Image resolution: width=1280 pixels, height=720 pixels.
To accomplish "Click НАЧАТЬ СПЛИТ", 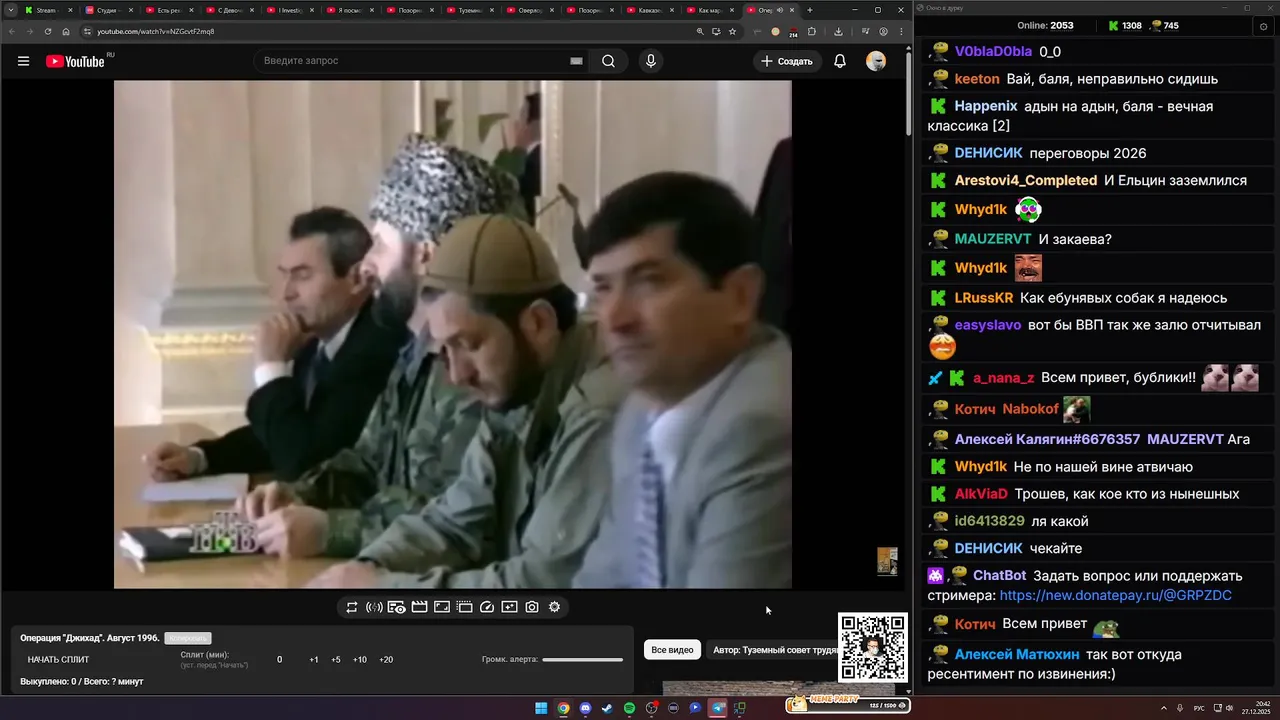I will pyautogui.click(x=58, y=660).
